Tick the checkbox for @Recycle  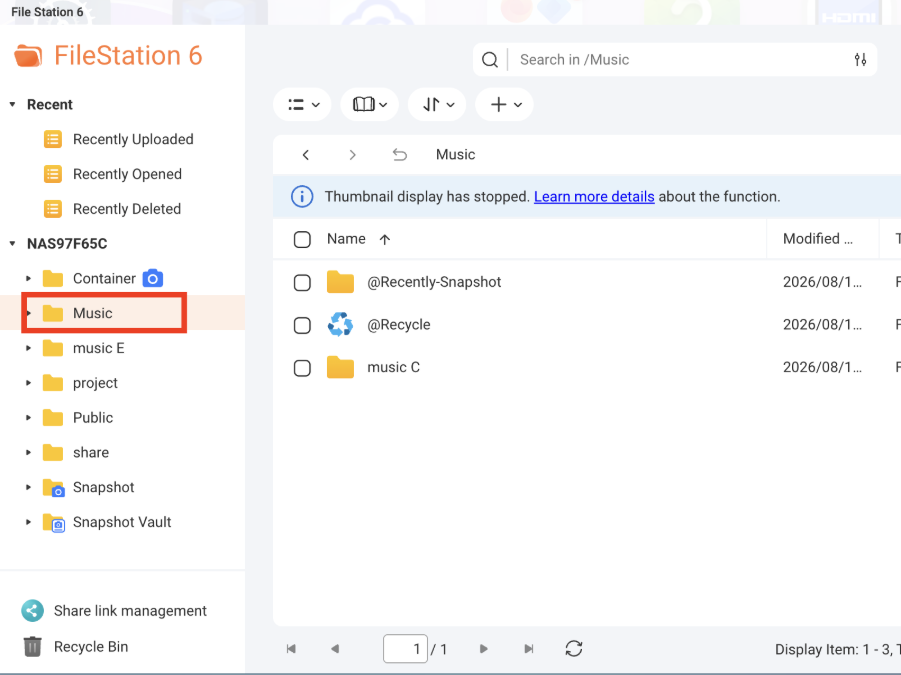(x=302, y=325)
